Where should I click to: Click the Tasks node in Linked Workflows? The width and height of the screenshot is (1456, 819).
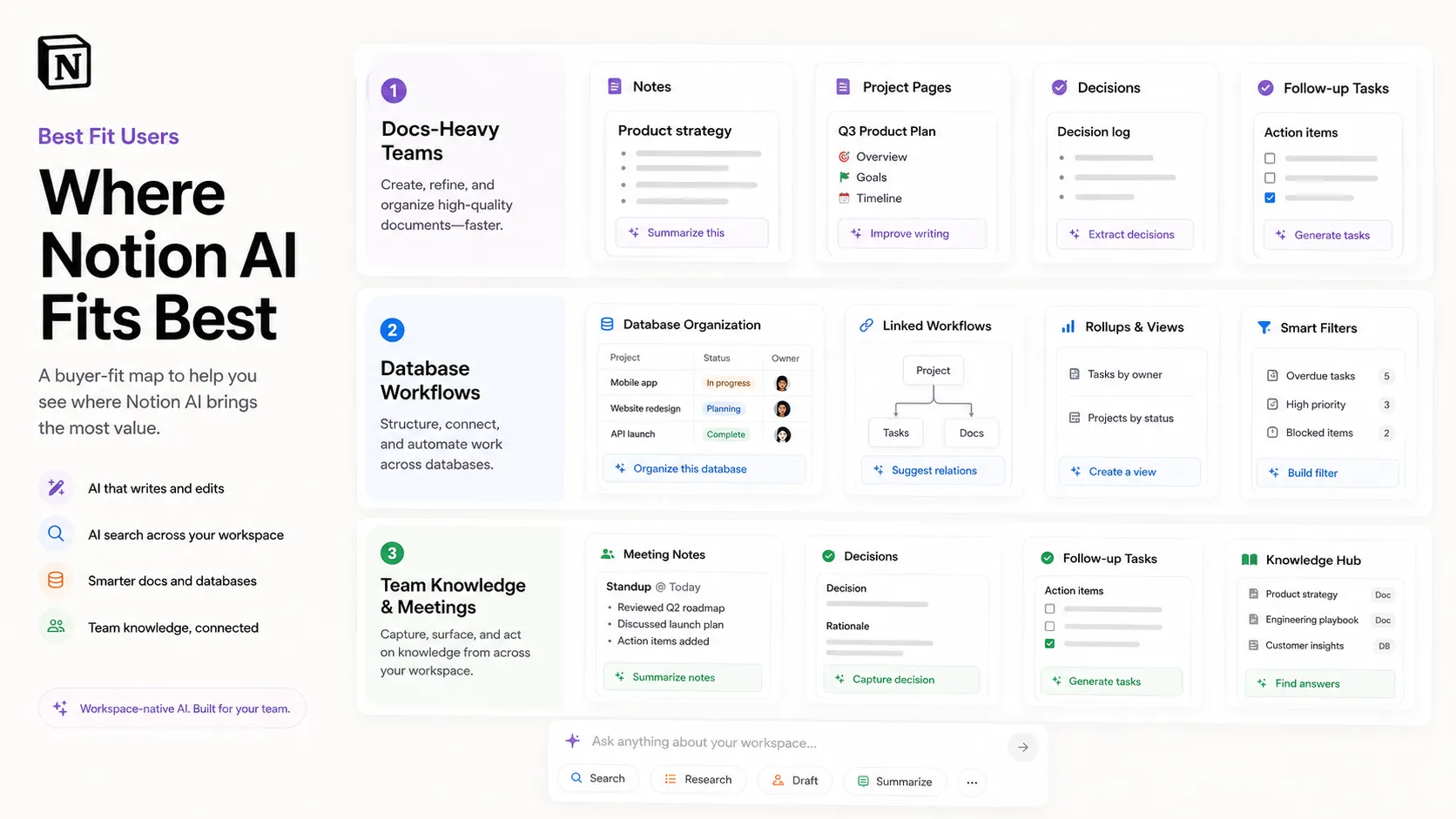(896, 433)
